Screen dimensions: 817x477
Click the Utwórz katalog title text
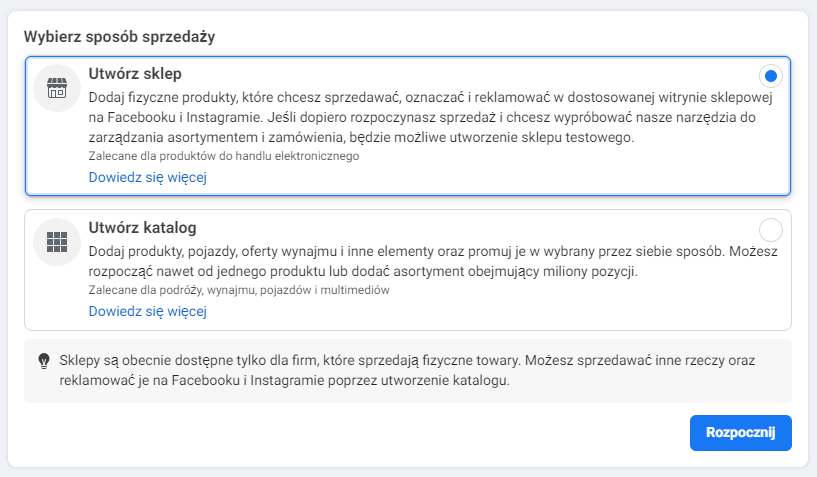coord(142,228)
